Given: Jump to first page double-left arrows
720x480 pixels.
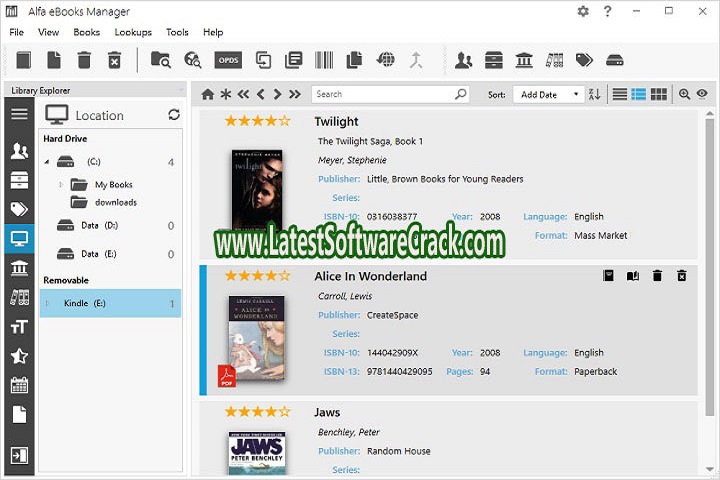Looking at the screenshot, I should [x=243, y=95].
